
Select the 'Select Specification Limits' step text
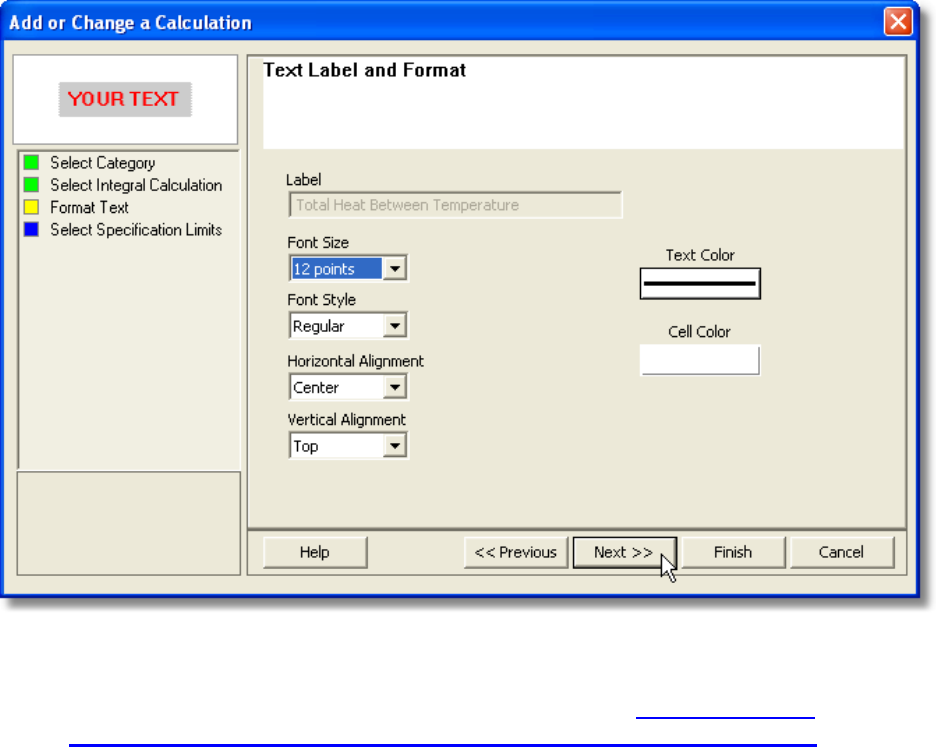click(136, 230)
